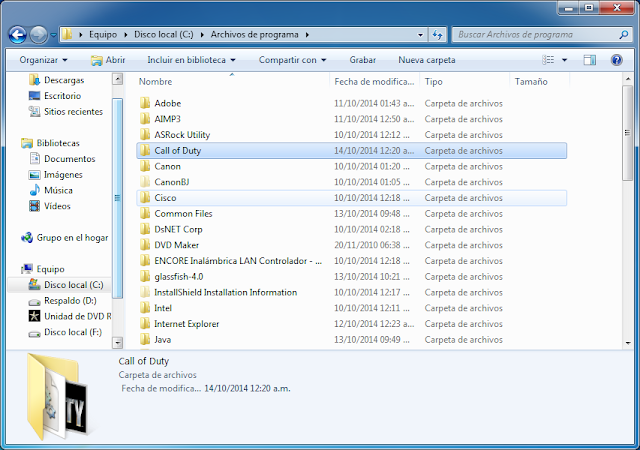
Task: Click the DVD Maker folder icon
Action: point(145,245)
